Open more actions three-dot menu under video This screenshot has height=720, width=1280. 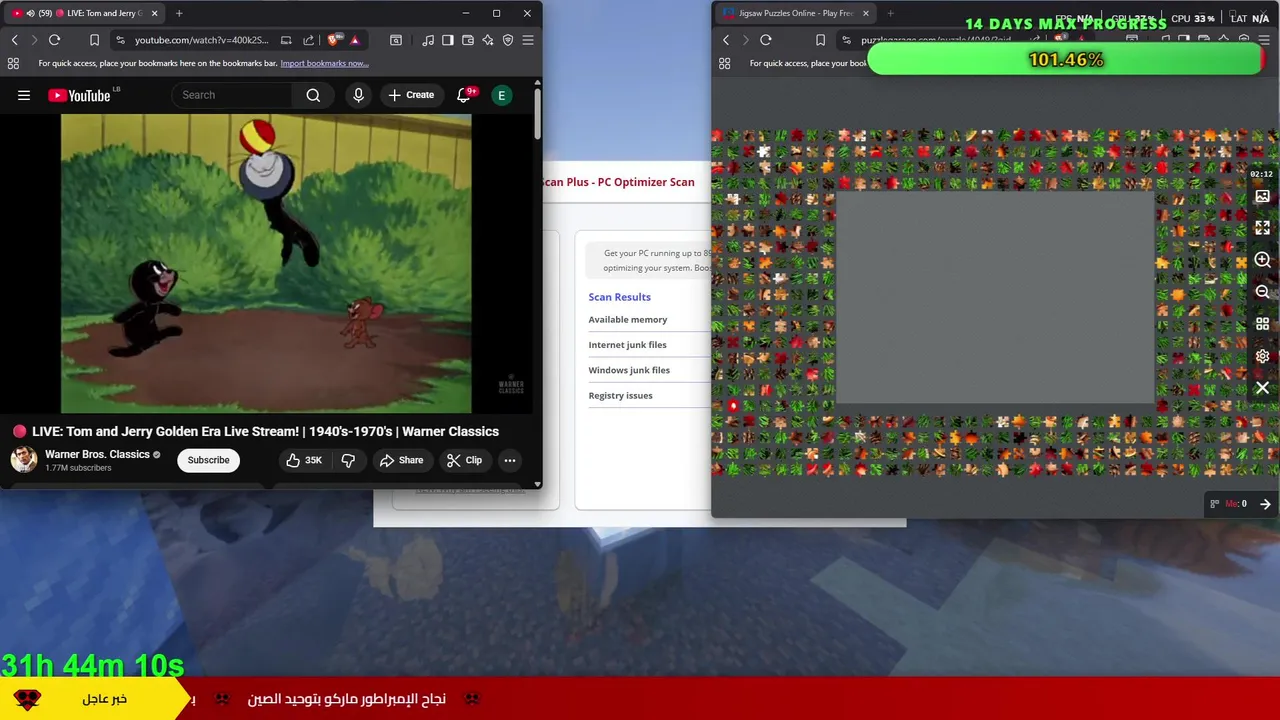[510, 460]
